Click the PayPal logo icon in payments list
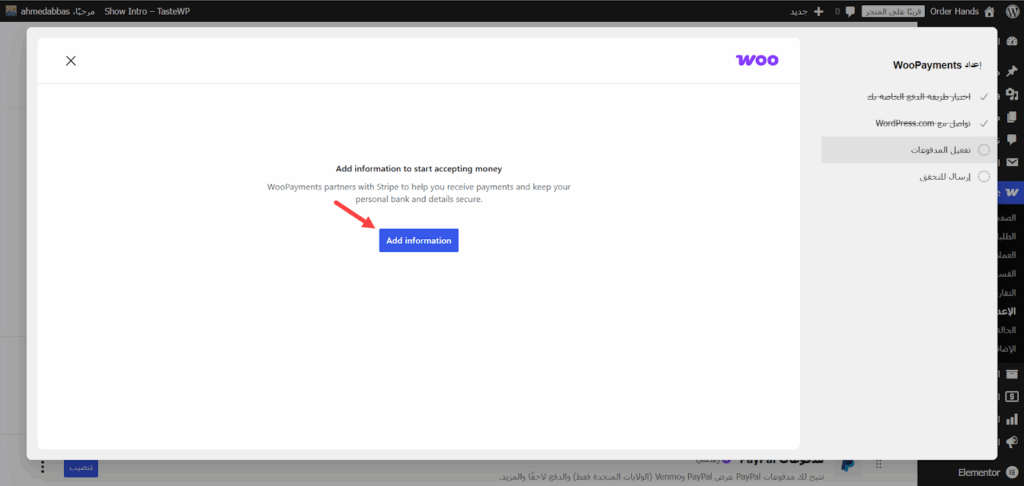The height and width of the screenshot is (486, 1024). click(847, 465)
